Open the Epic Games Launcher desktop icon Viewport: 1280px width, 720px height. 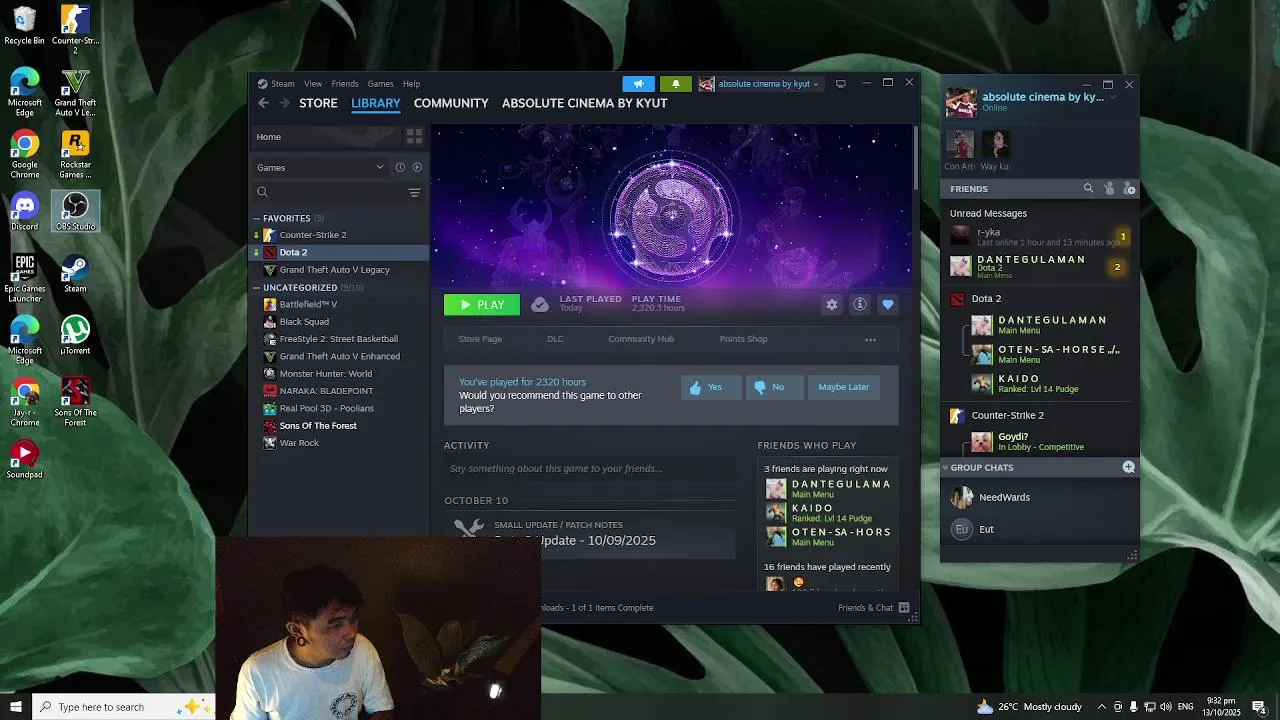click(x=25, y=278)
